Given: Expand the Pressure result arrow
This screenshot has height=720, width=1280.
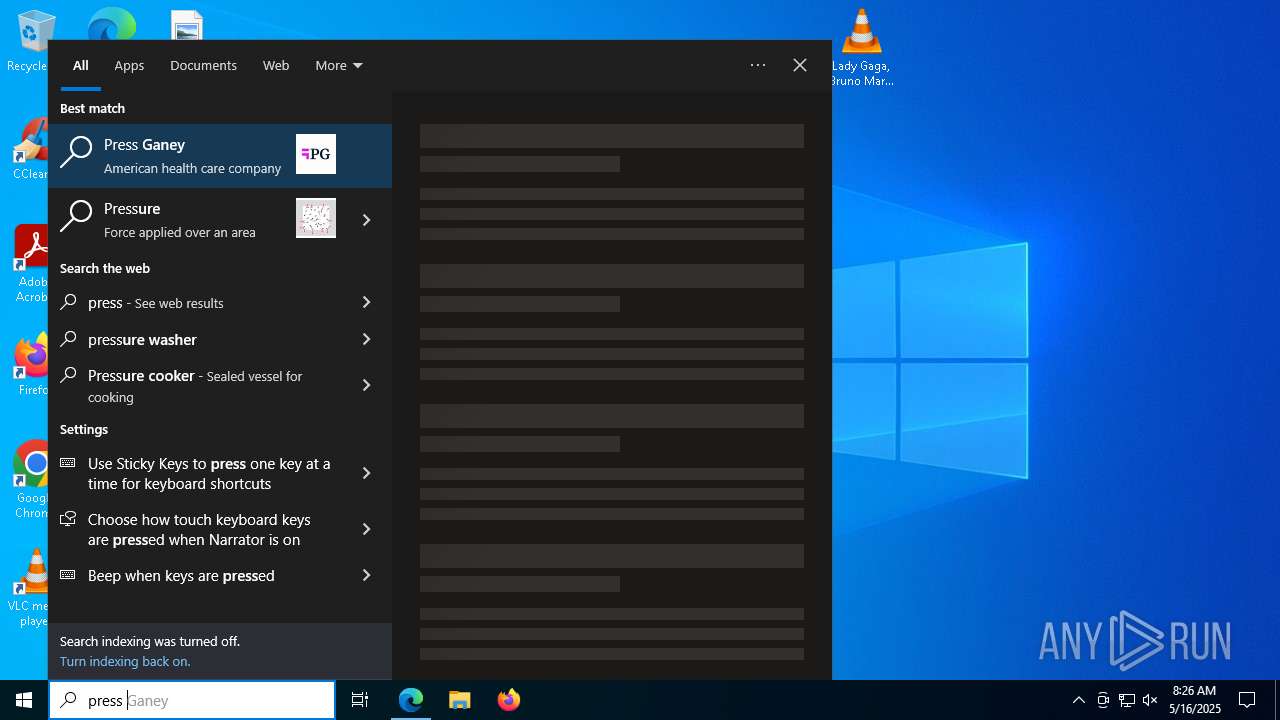Looking at the screenshot, I should (366, 220).
